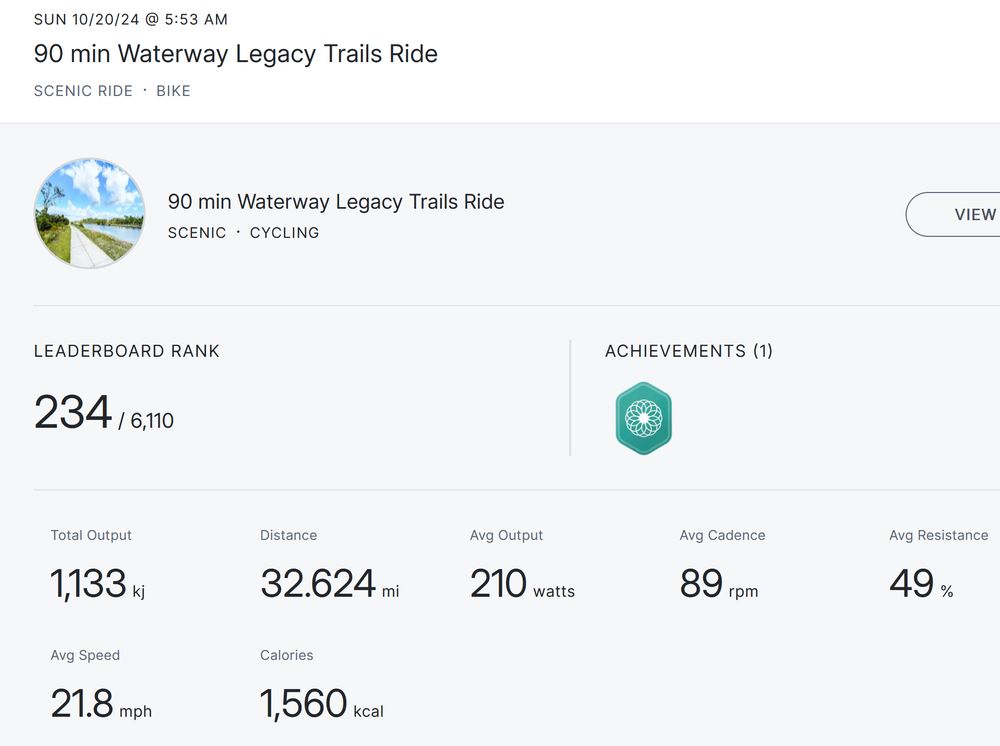Click the SCENIC tag under class title
This screenshot has width=1000, height=746.
[x=197, y=233]
